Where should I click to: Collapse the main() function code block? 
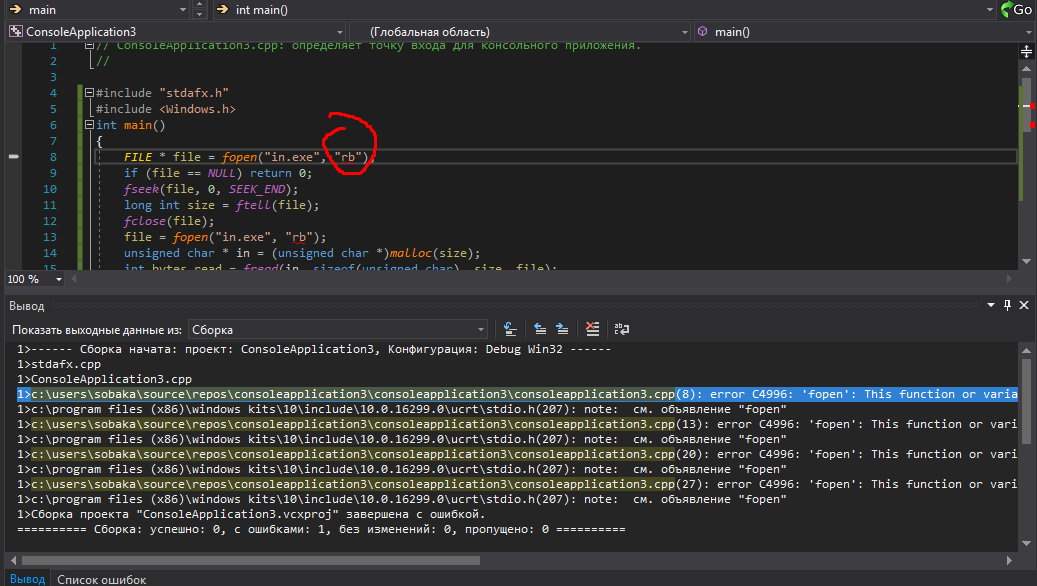[89, 125]
